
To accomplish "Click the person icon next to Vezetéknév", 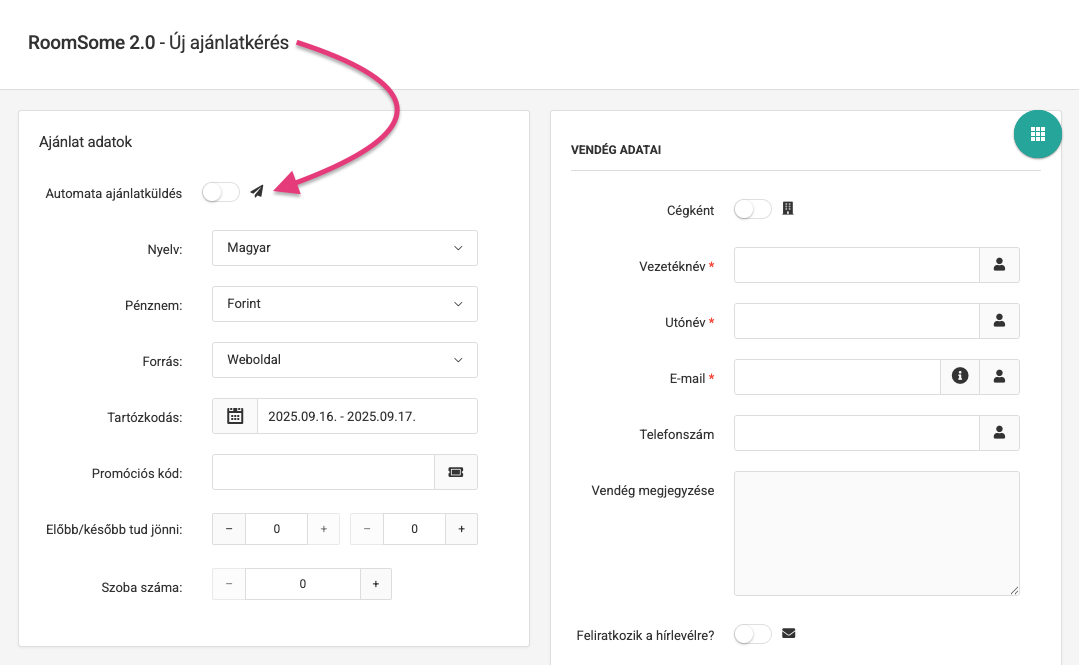I will pos(998,265).
